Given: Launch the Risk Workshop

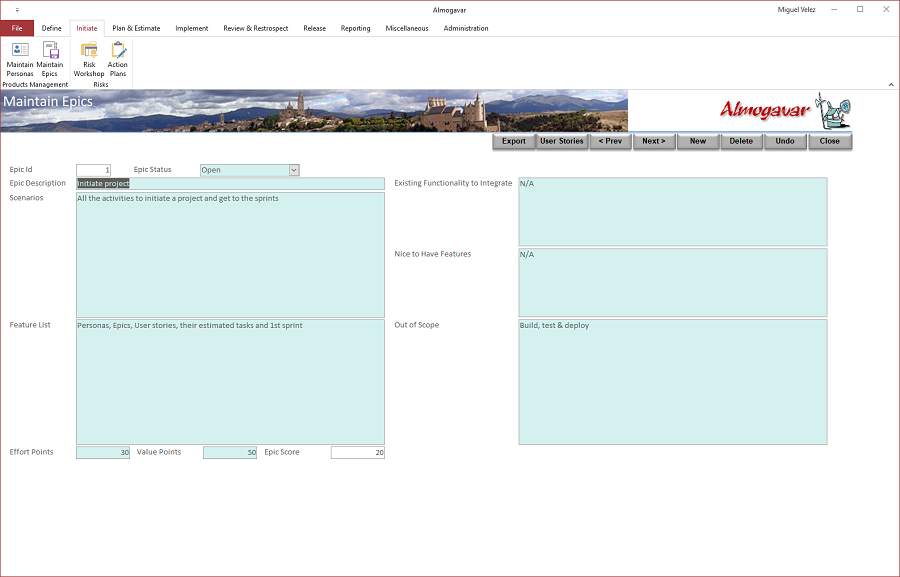Looking at the screenshot, I should (x=89, y=59).
